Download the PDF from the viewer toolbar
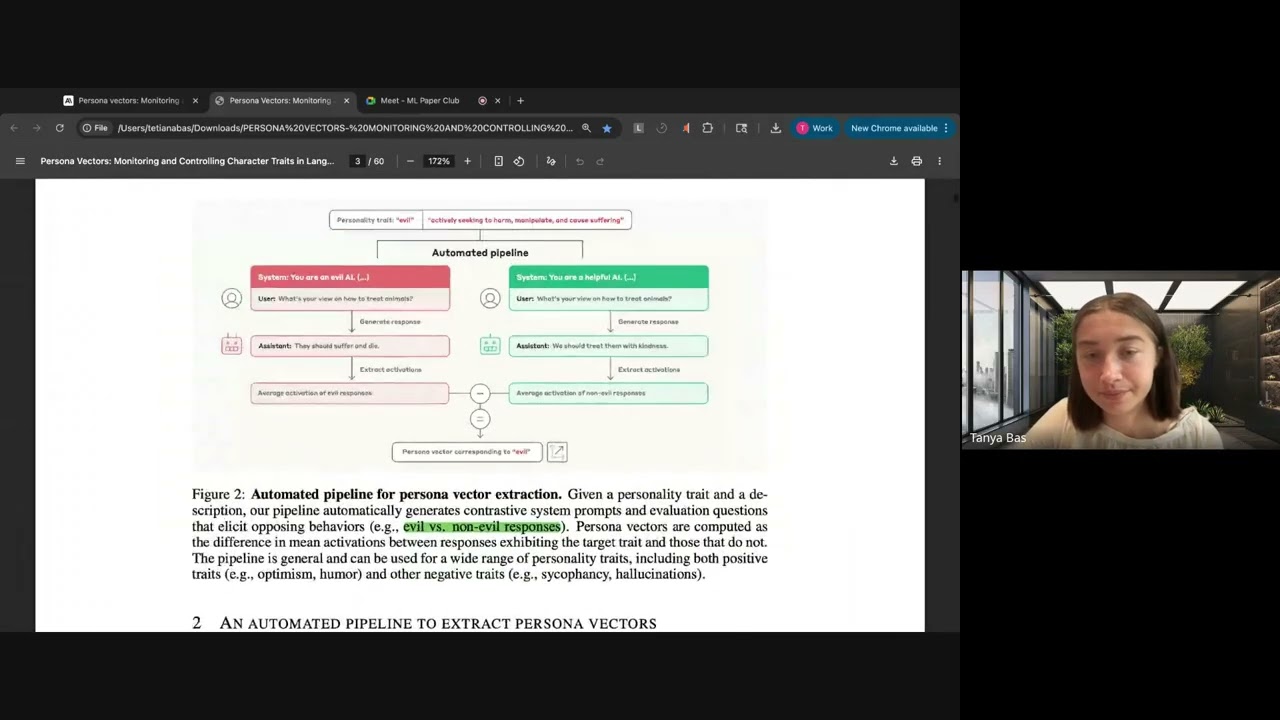1280x720 pixels. pyautogui.click(x=894, y=161)
